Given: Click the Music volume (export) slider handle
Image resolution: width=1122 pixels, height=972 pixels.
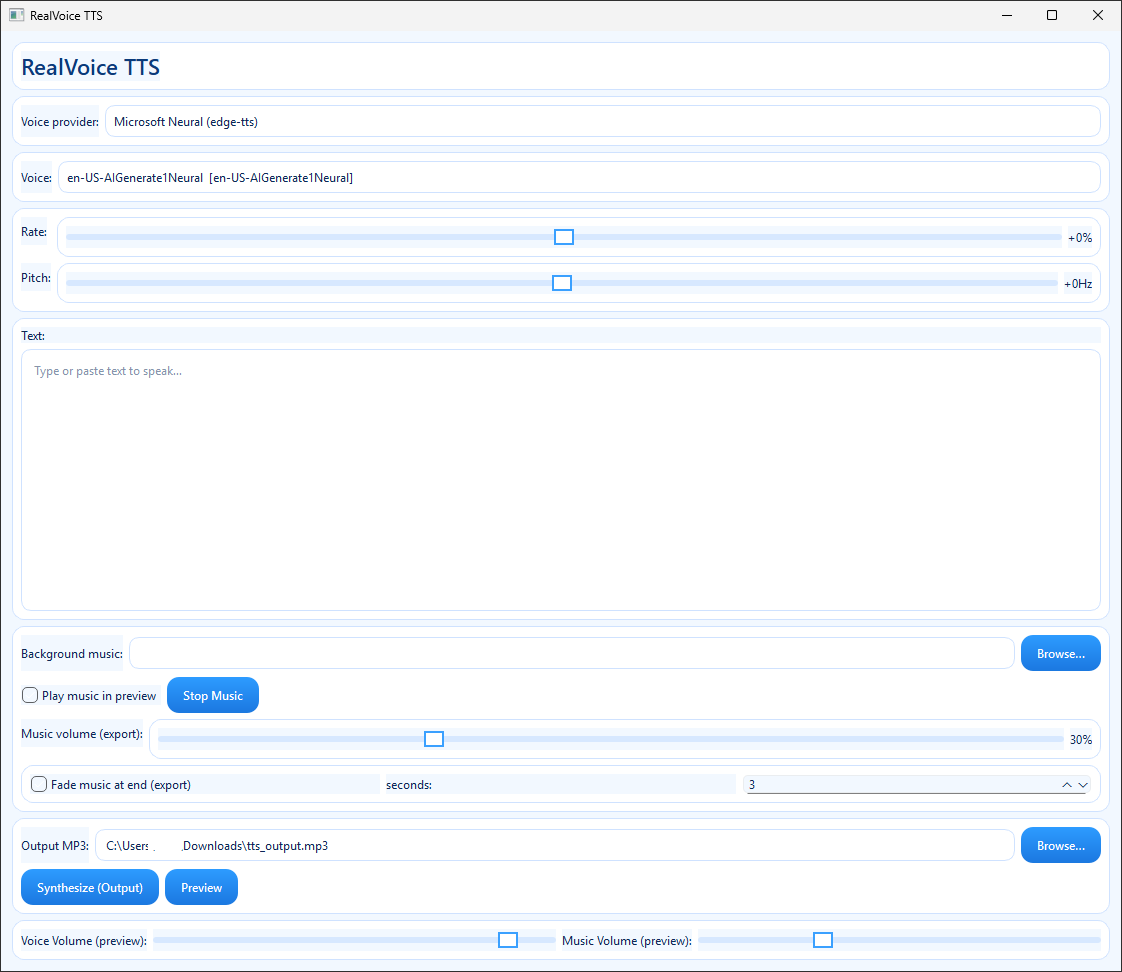Looking at the screenshot, I should pyautogui.click(x=434, y=739).
